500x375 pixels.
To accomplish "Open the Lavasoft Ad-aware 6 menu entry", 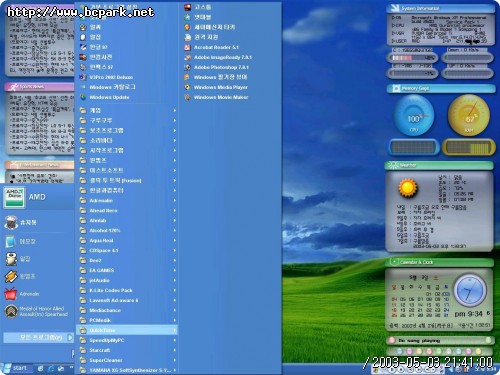I will (127, 300).
